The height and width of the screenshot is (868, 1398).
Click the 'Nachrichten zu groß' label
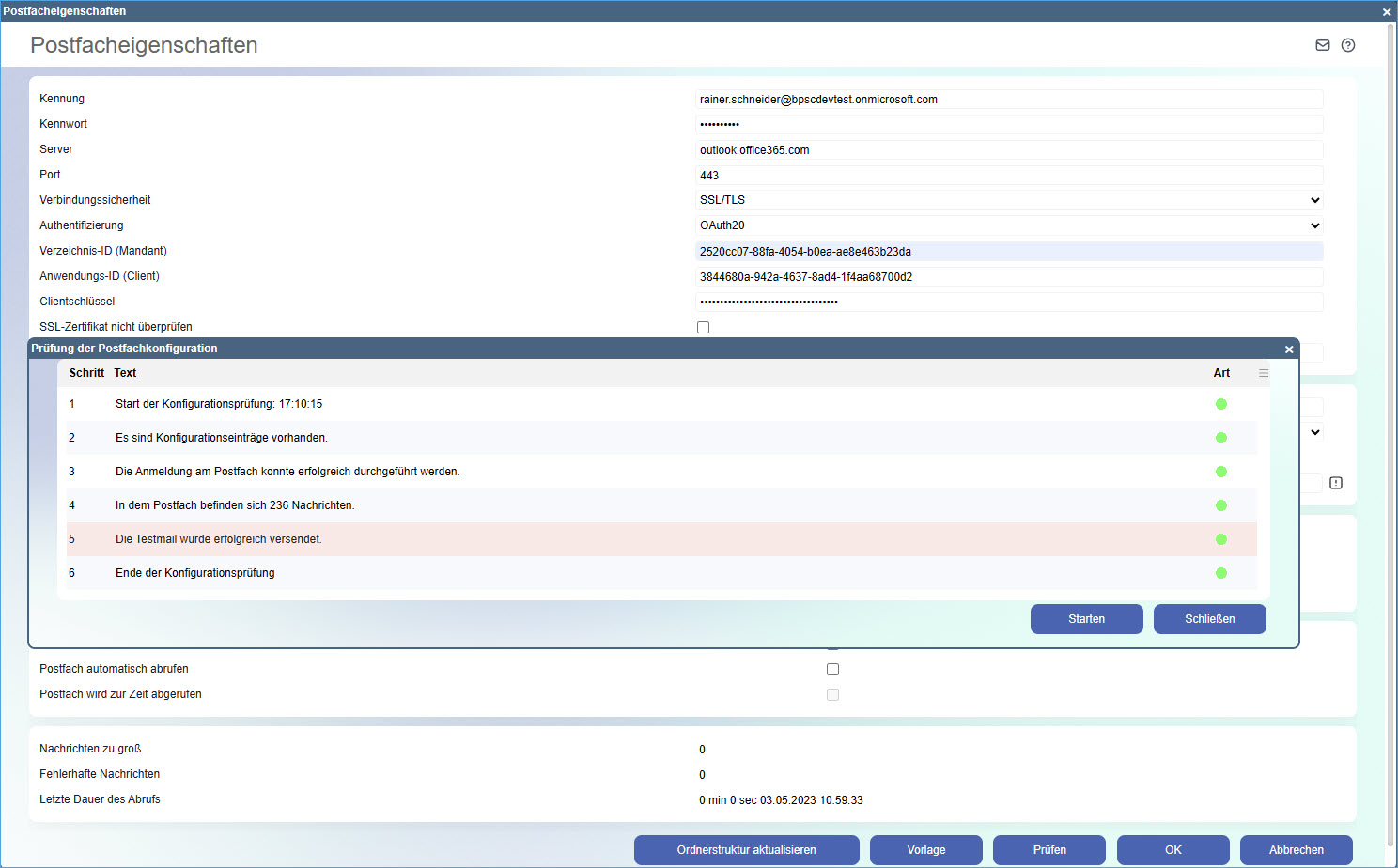(90, 749)
